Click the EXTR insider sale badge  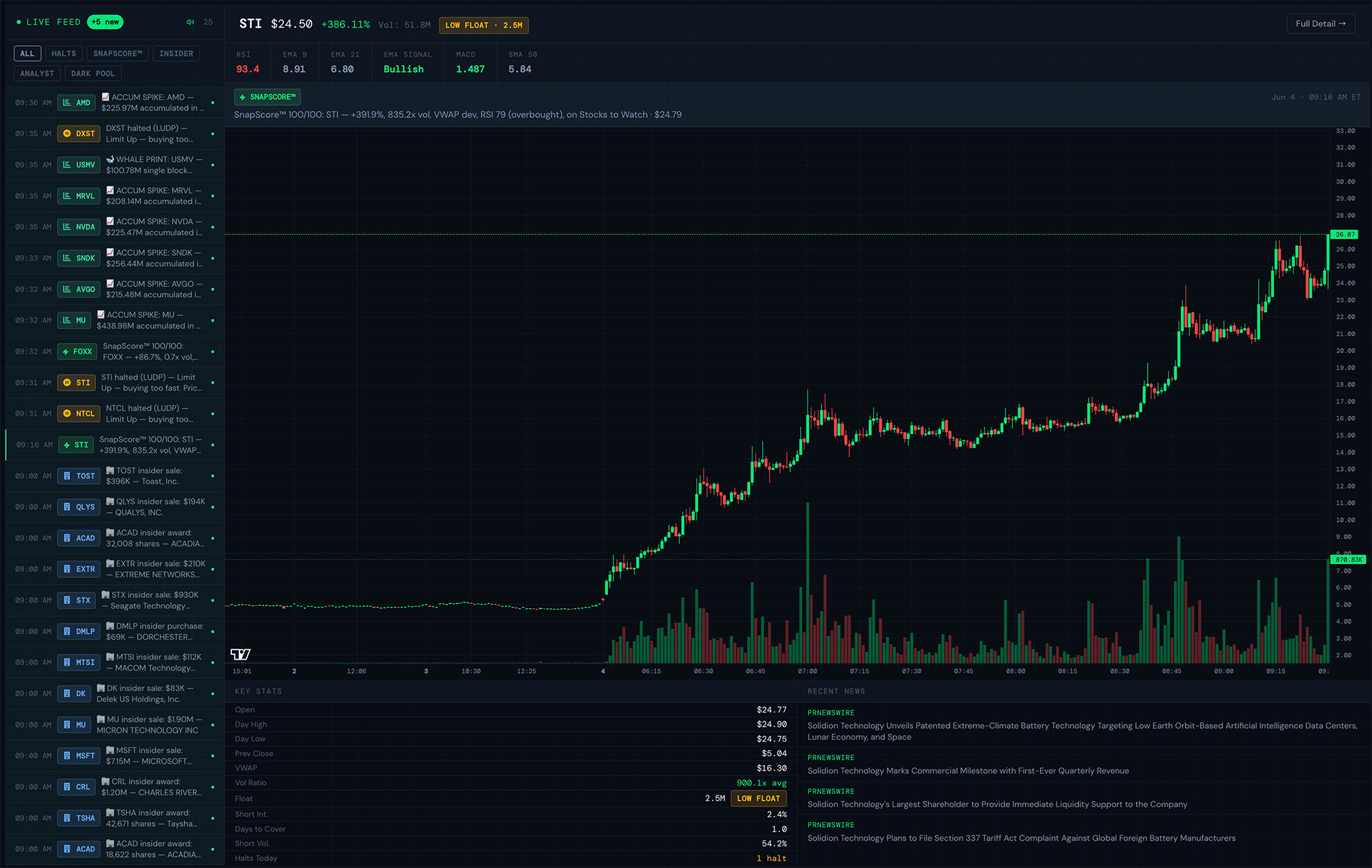point(79,569)
